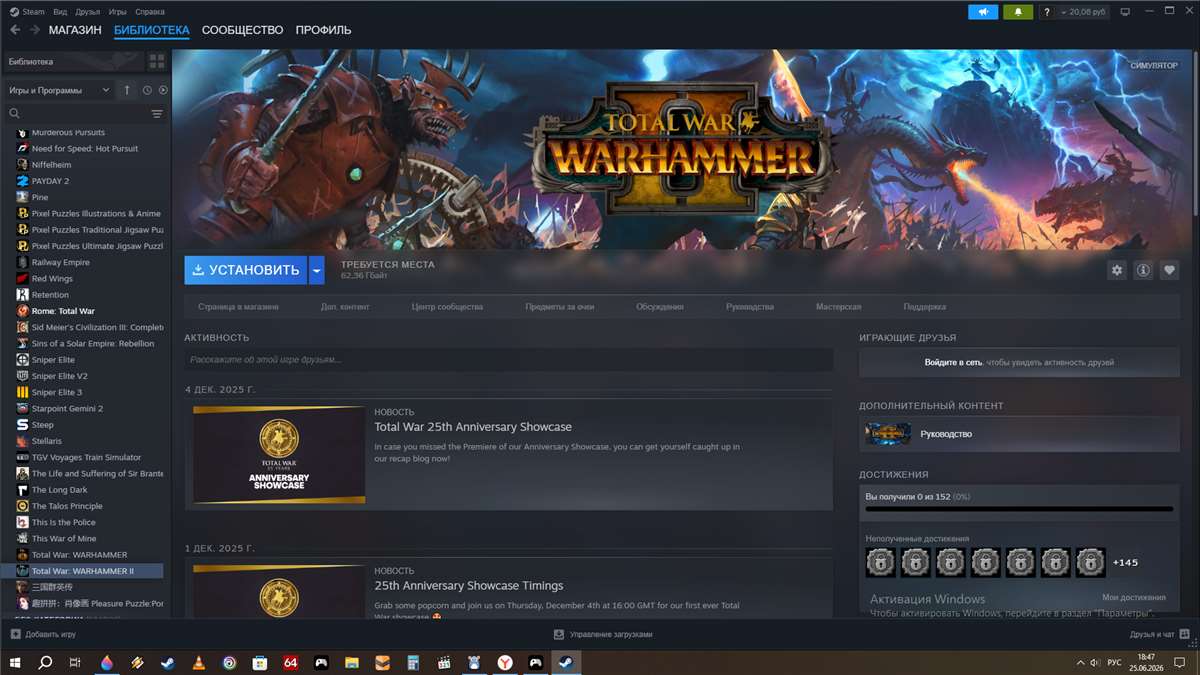Open the Справка menu
Image resolution: width=1200 pixels, height=675 pixels.
click(x=150, y=12)
